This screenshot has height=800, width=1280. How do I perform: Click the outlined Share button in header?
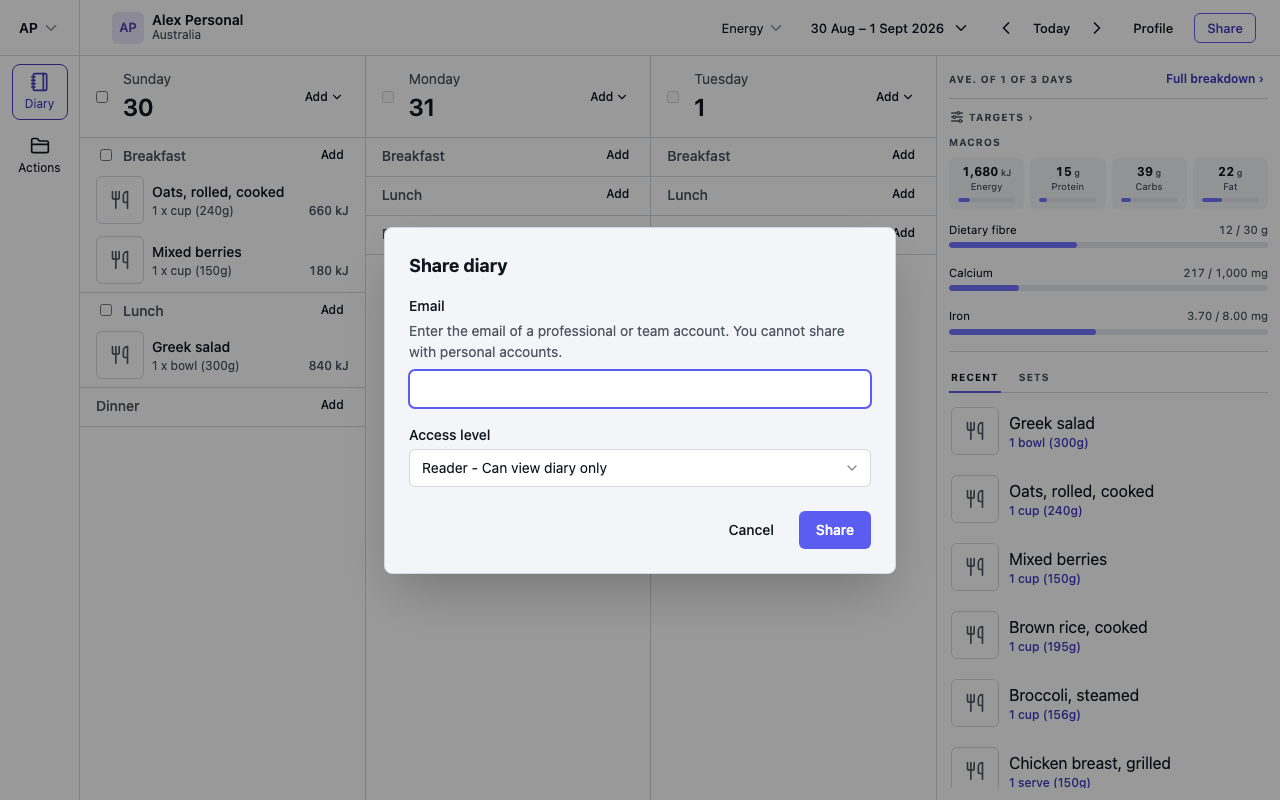(1224, 28)
